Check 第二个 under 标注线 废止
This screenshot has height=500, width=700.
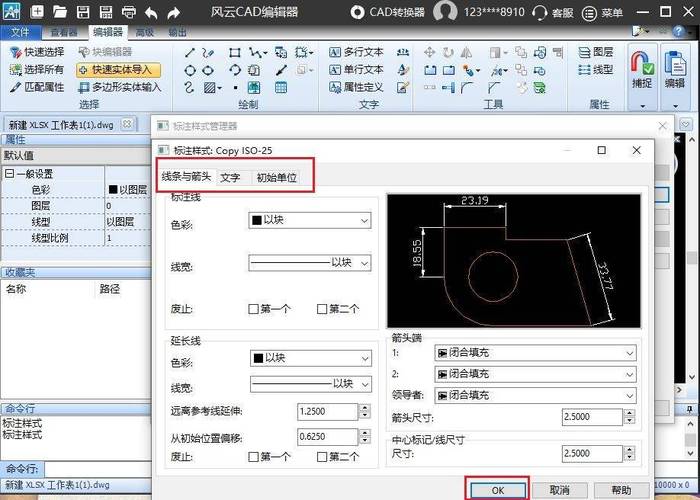point(322,309)
